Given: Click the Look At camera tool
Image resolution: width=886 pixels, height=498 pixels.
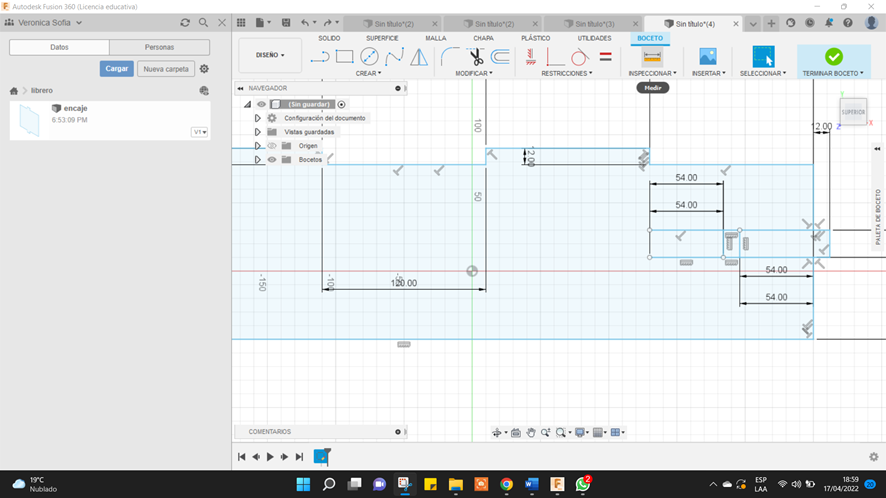Looking at the screenshot, I should [516, 432].
